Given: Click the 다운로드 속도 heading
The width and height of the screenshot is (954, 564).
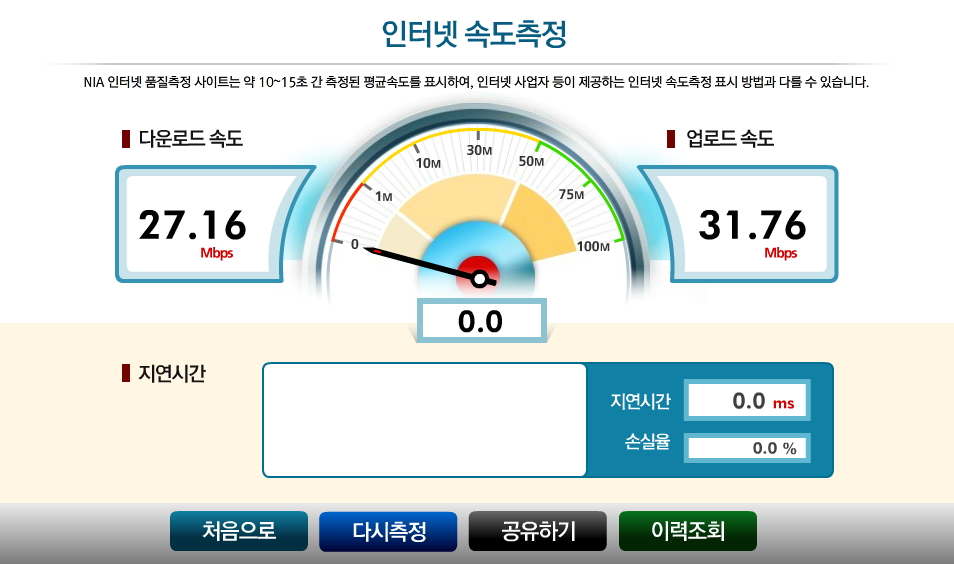Looking at the screenshot, I should point(190,139).
